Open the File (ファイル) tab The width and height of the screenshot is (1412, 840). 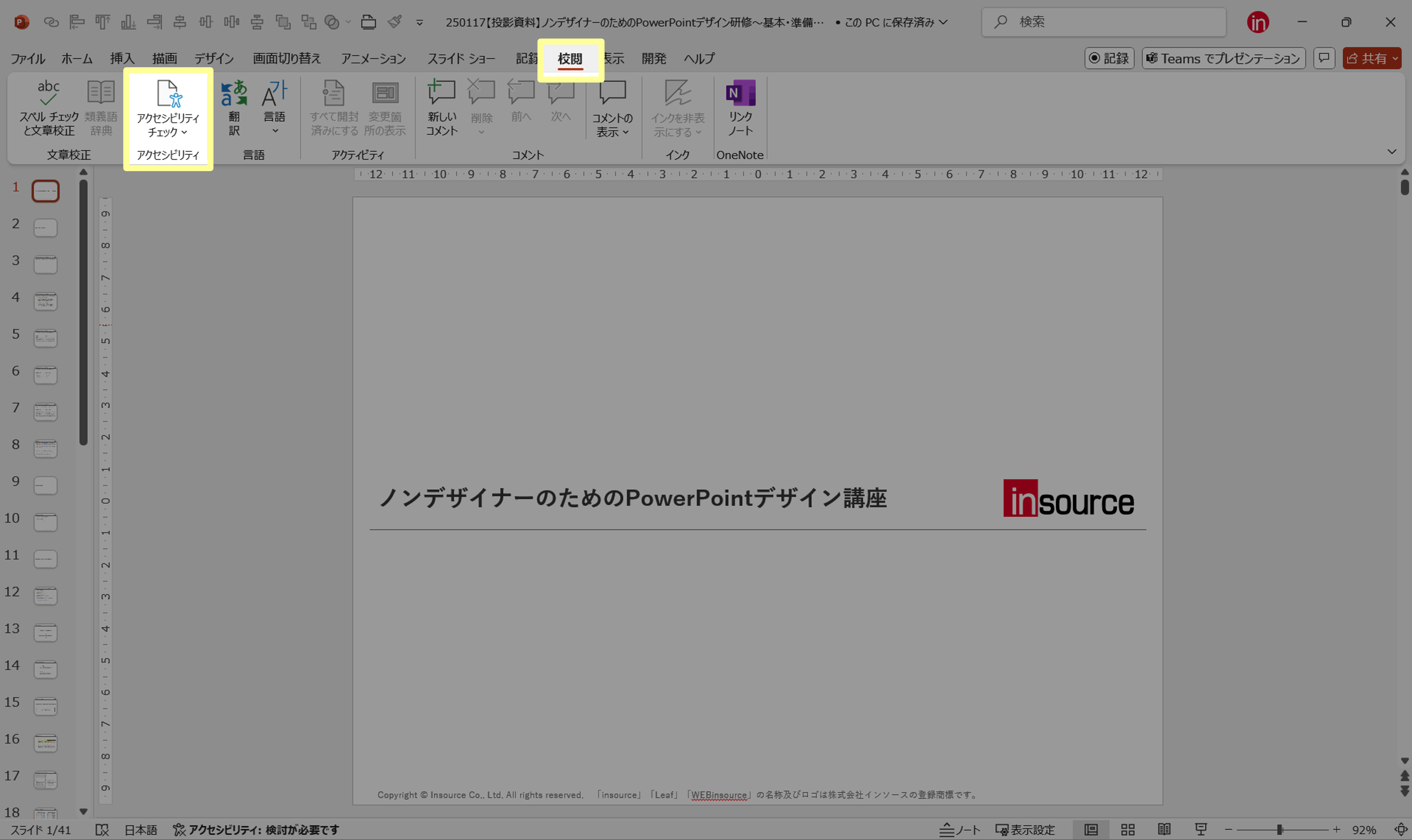[28, 58]
